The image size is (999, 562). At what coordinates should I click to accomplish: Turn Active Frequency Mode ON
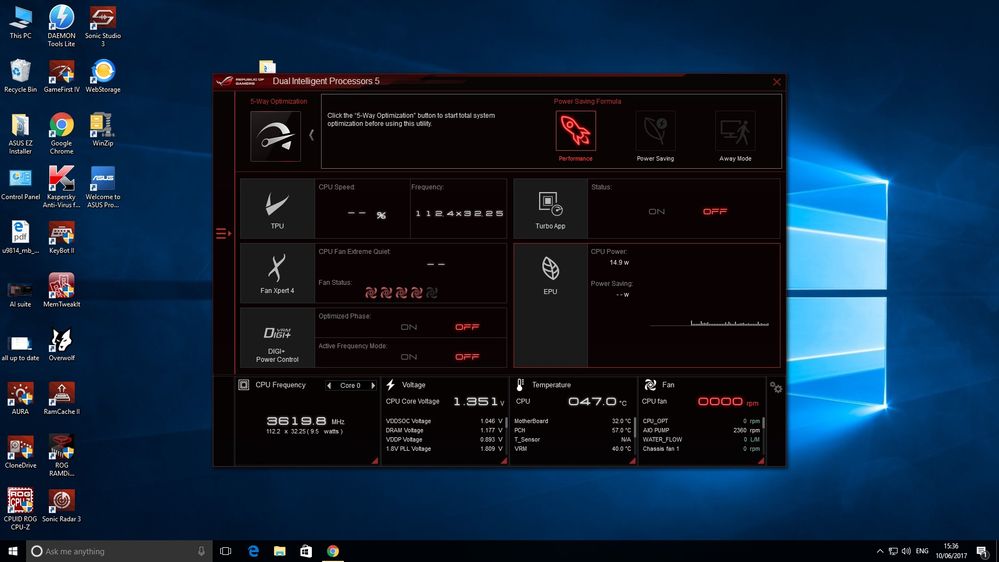point(408,357)
